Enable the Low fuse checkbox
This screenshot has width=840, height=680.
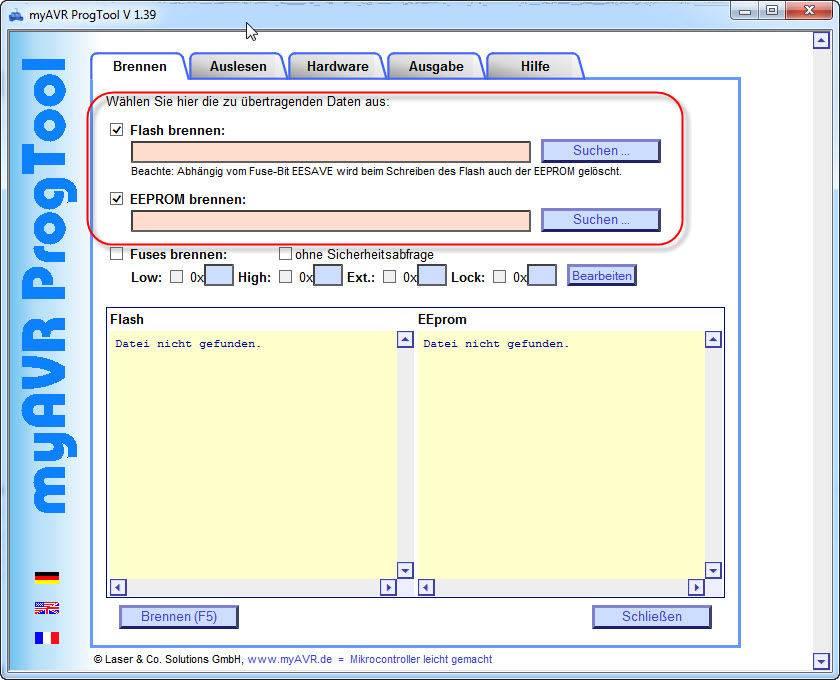(176, 277)
